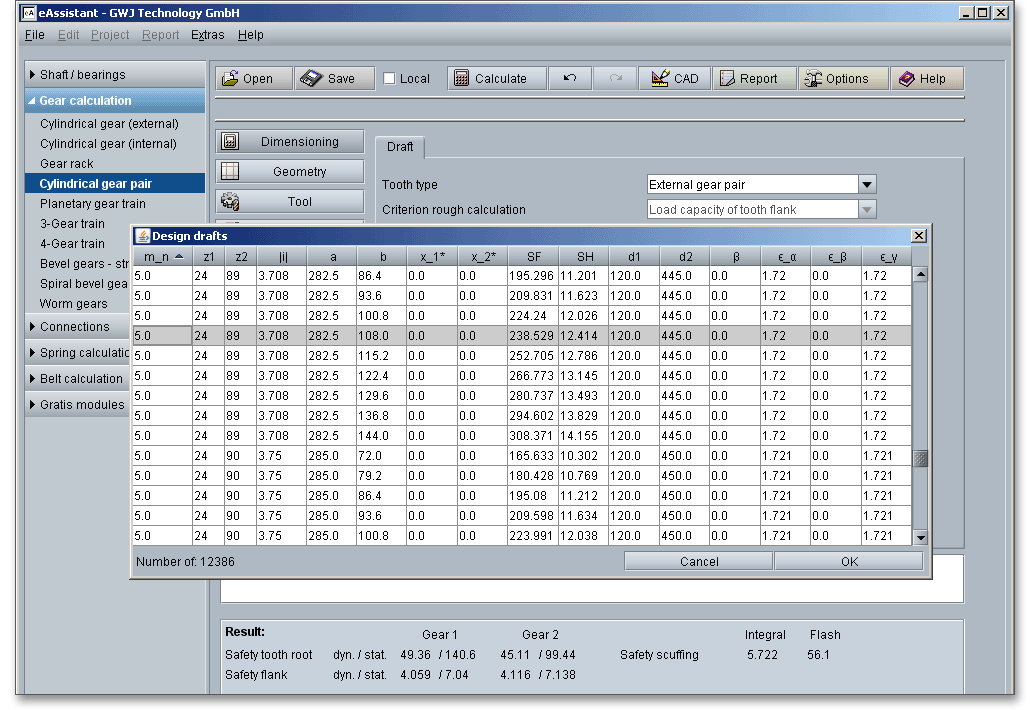Viewport: 1030px width, 710px height.
Task: Open the CAD export tool
Action: [675, 79]
